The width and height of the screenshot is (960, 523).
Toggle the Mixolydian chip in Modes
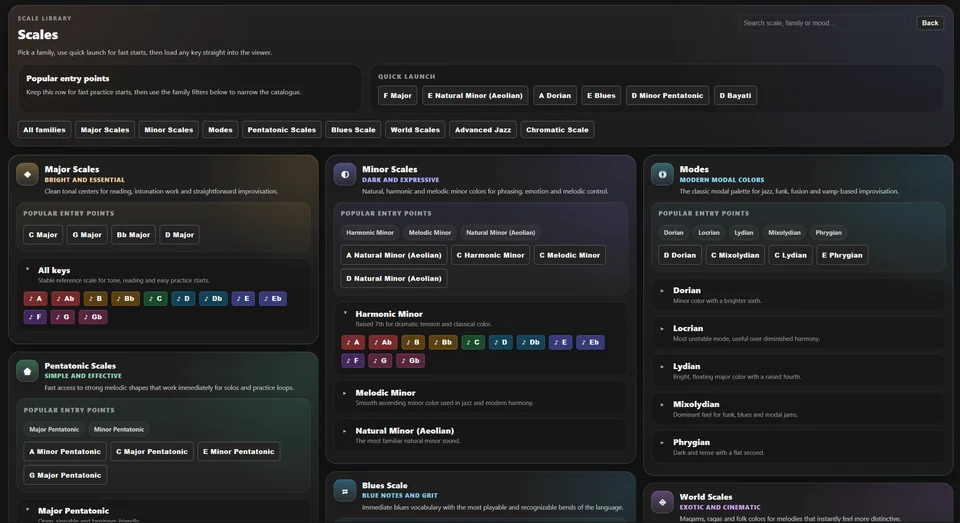(x=784, y=233)
